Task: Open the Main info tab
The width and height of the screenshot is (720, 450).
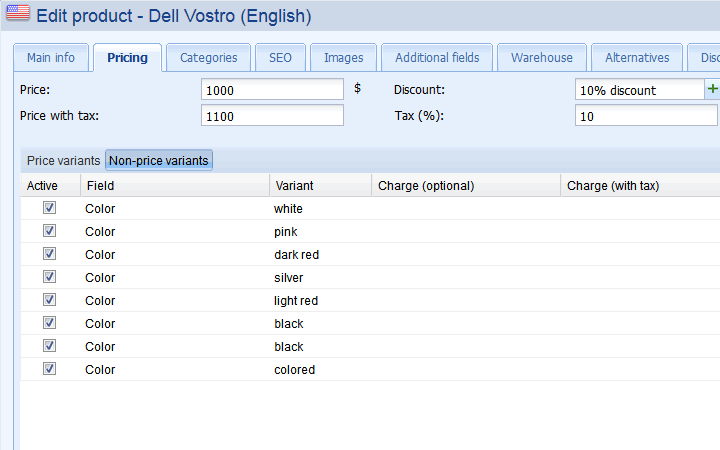Action: pos(51,57)
